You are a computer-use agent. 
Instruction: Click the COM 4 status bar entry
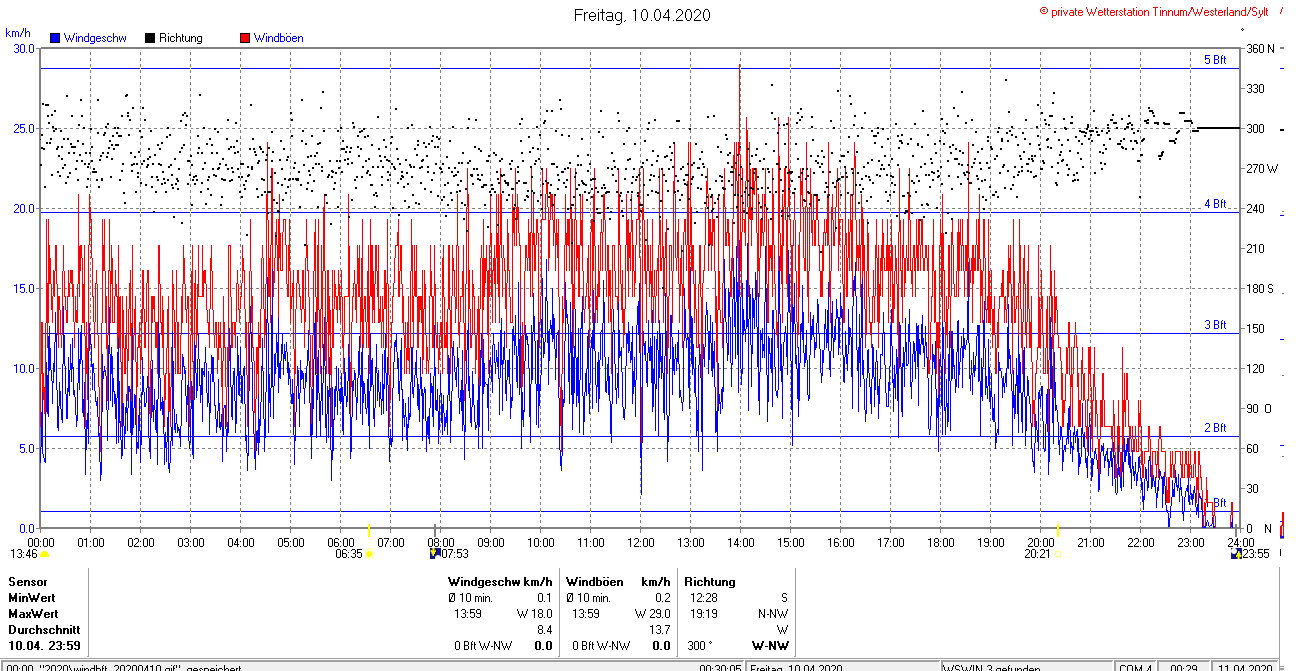coord(1135,668)
